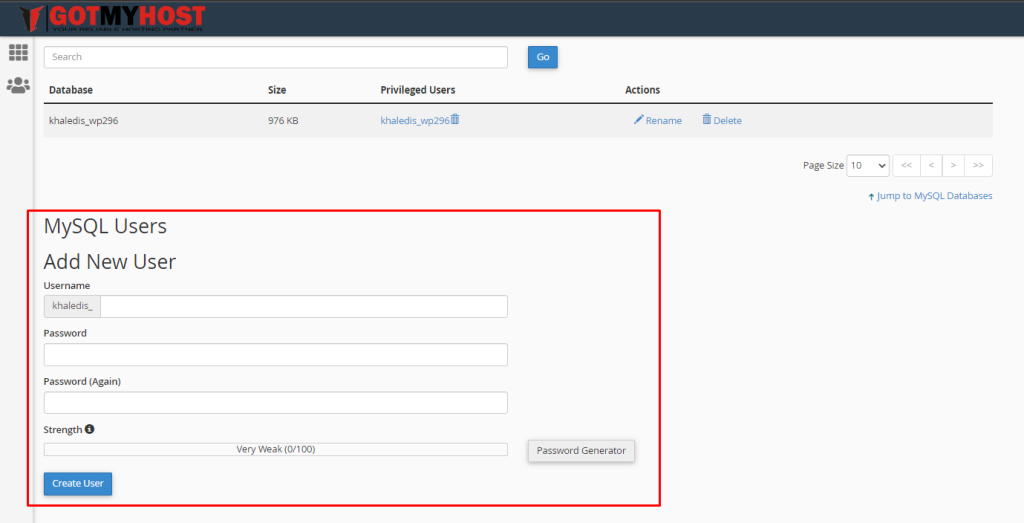Focus the database Search field
This screenshot has height=523, width=1024.
pos(276,57)
